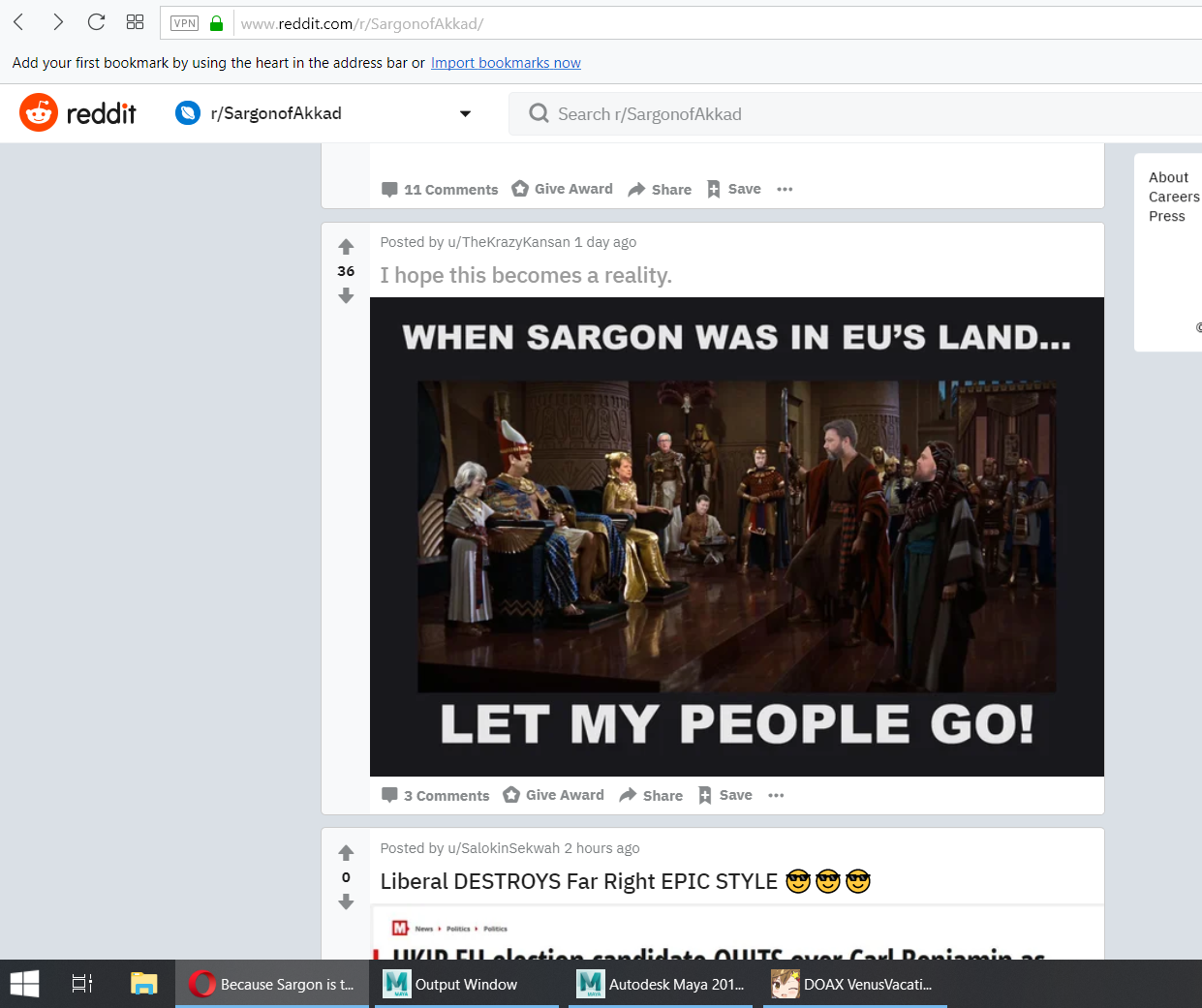Click the Press link in sidebar
Image resolution: width=1202 pixels, height=1008 pixels.
(1167, 216)
